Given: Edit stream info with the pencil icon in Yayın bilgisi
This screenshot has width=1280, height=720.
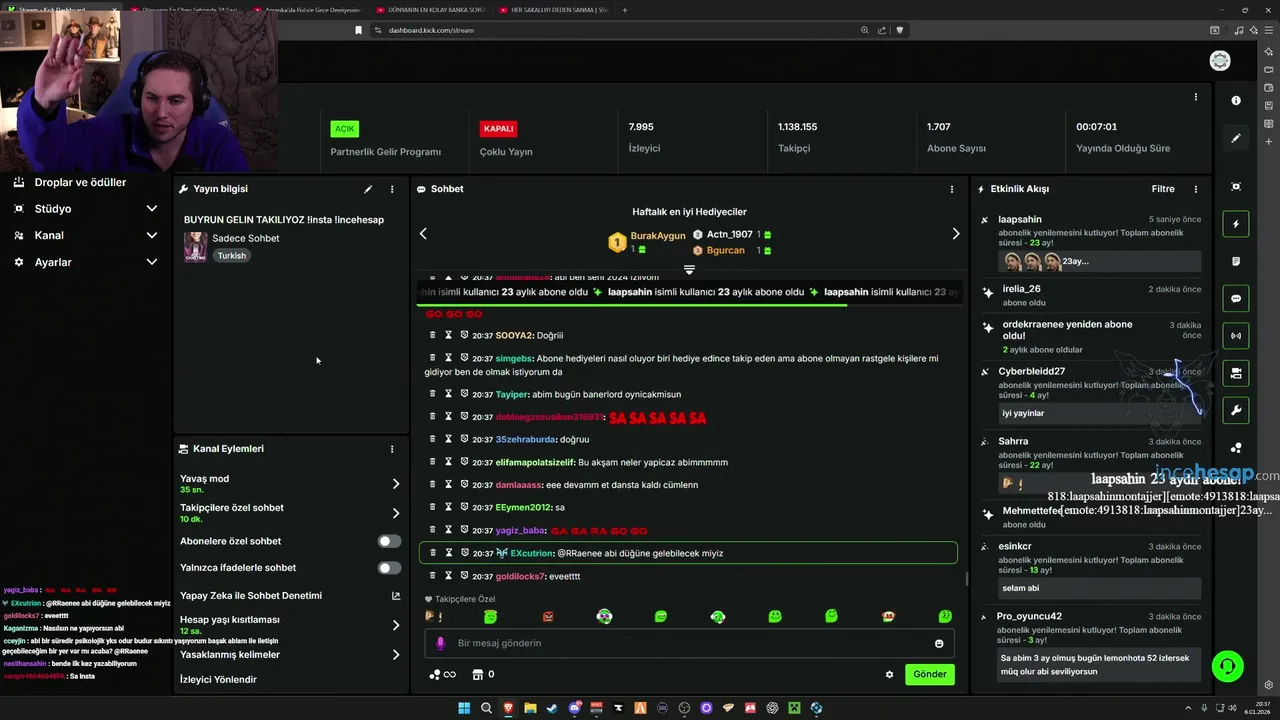Looking at the screenshot, I should click(x=368, y=189).
